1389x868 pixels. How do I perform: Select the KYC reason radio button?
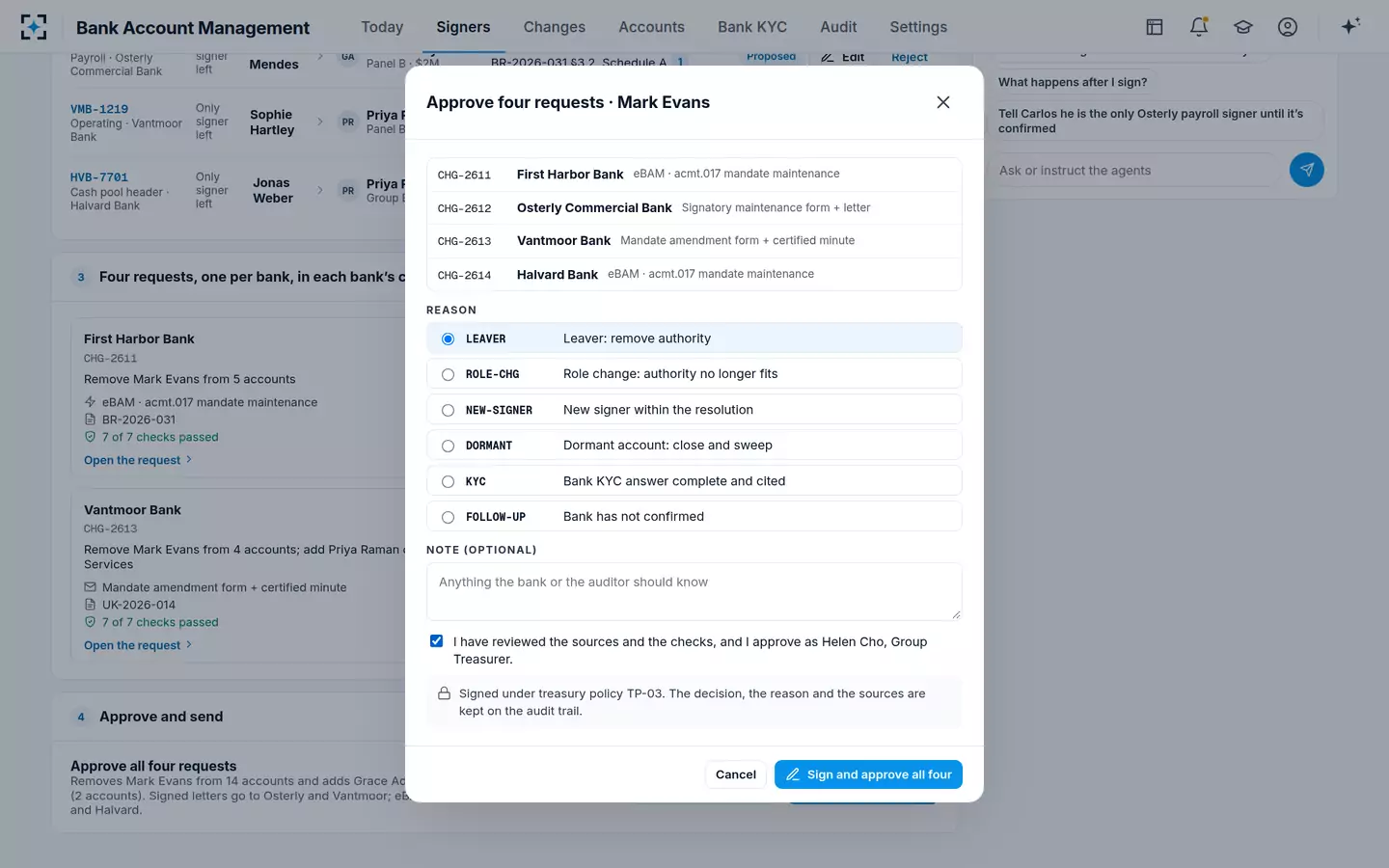(448, 481)
